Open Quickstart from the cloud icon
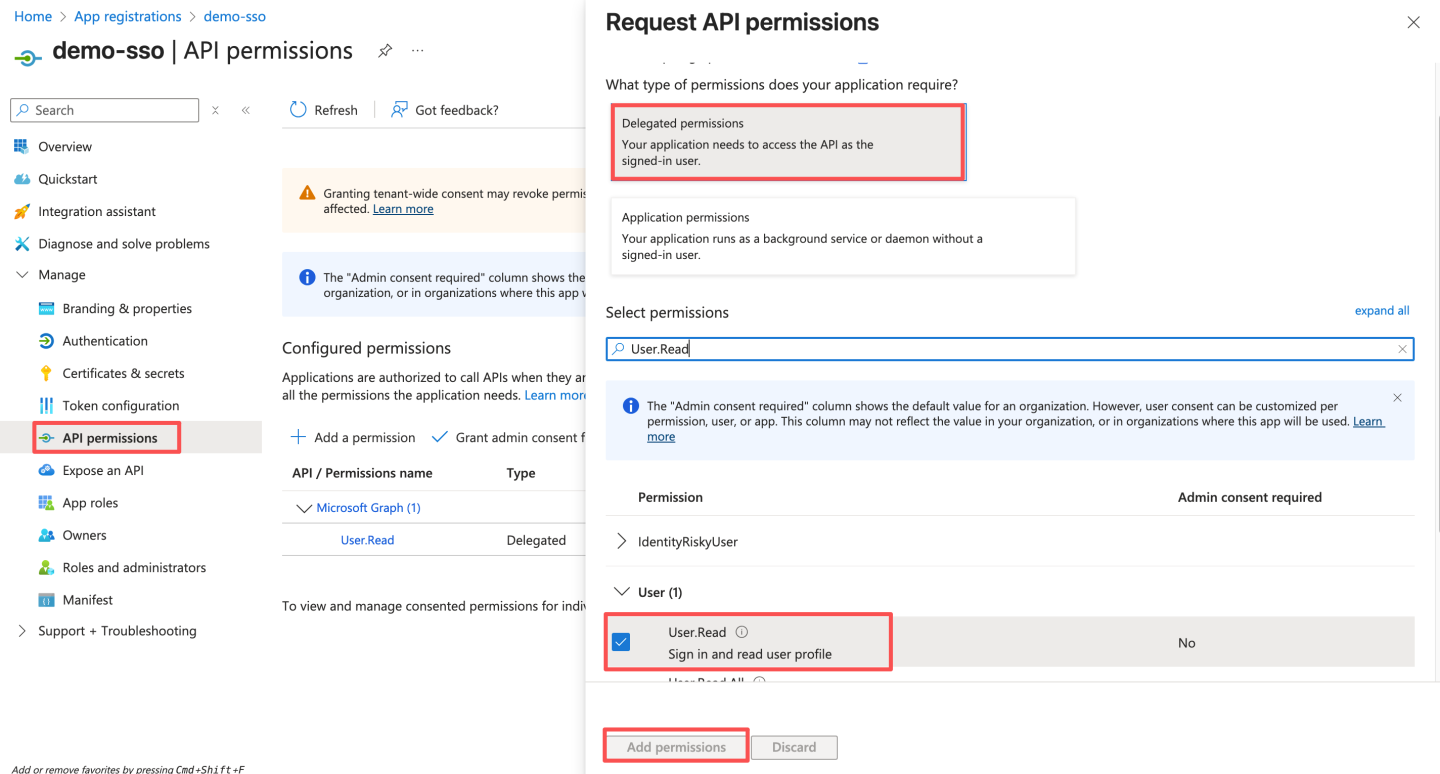The height and width of the screenshot is (774, 1440). (21, 179)
